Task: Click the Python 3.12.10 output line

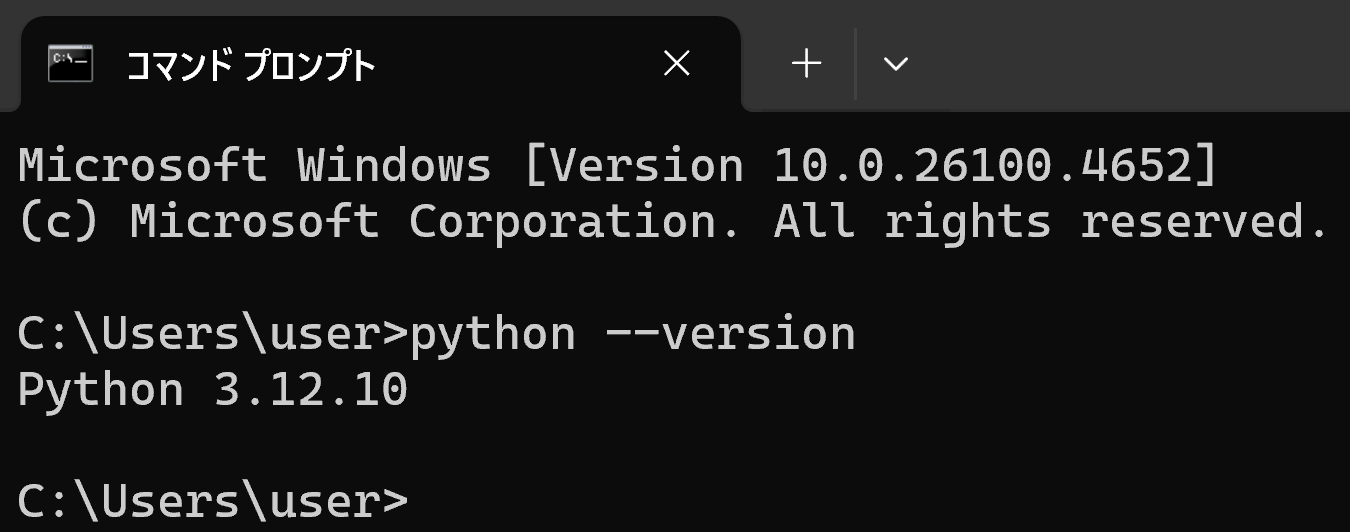Action: tap(213, 389)
